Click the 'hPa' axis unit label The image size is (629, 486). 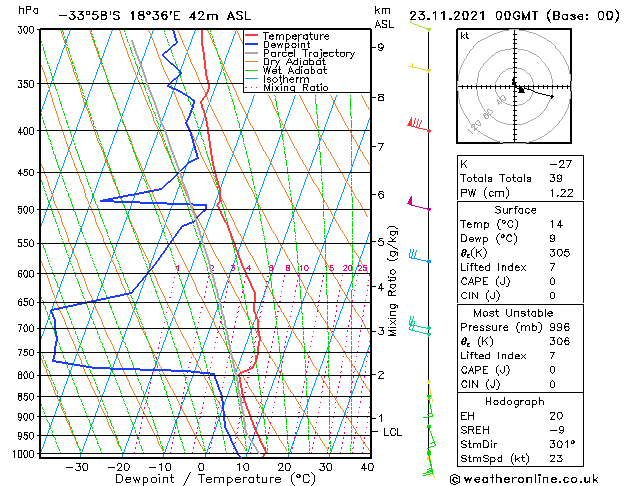point(28,10)
